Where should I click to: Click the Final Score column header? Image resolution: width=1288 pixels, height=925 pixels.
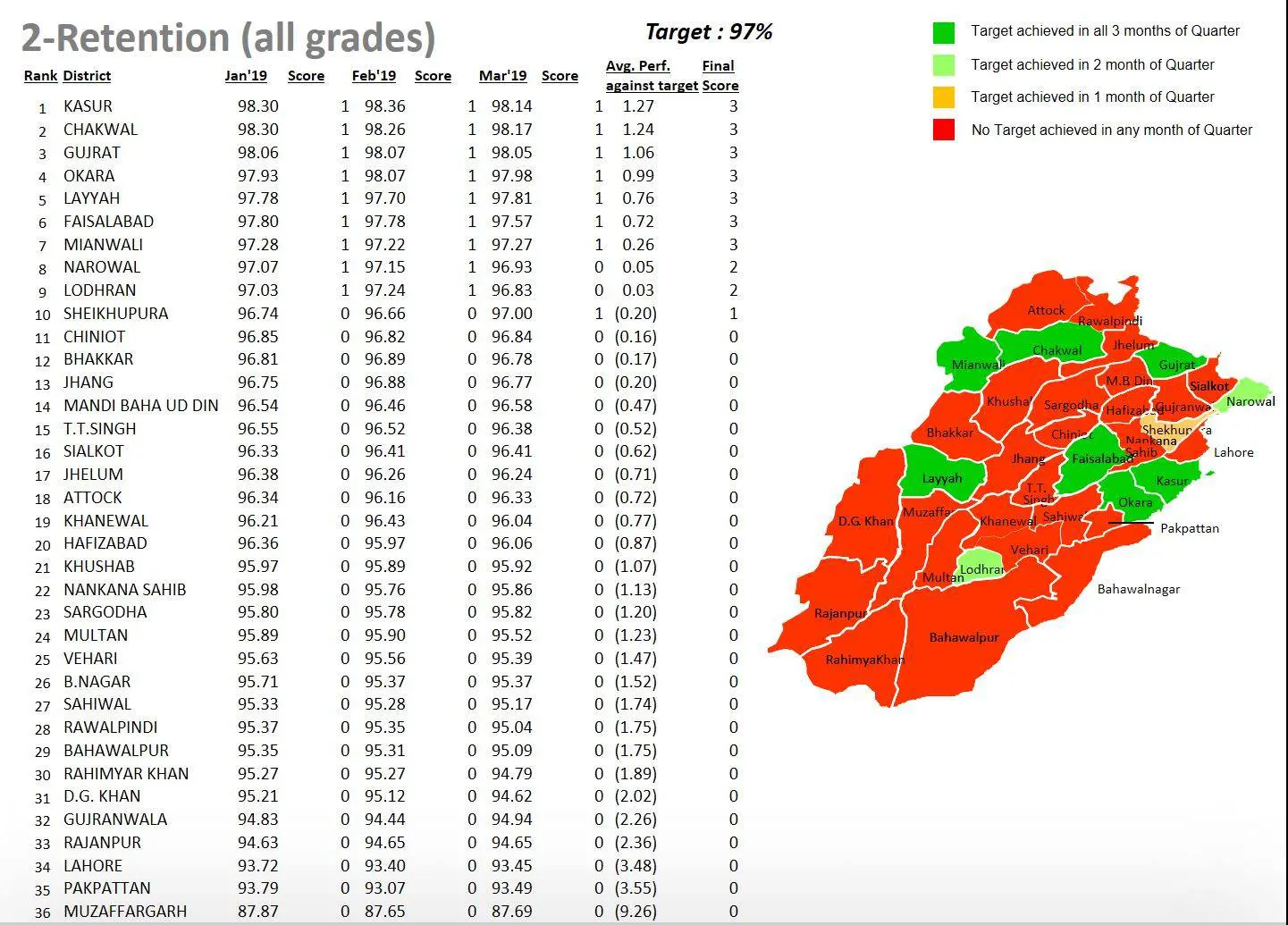tap(720, 76)
